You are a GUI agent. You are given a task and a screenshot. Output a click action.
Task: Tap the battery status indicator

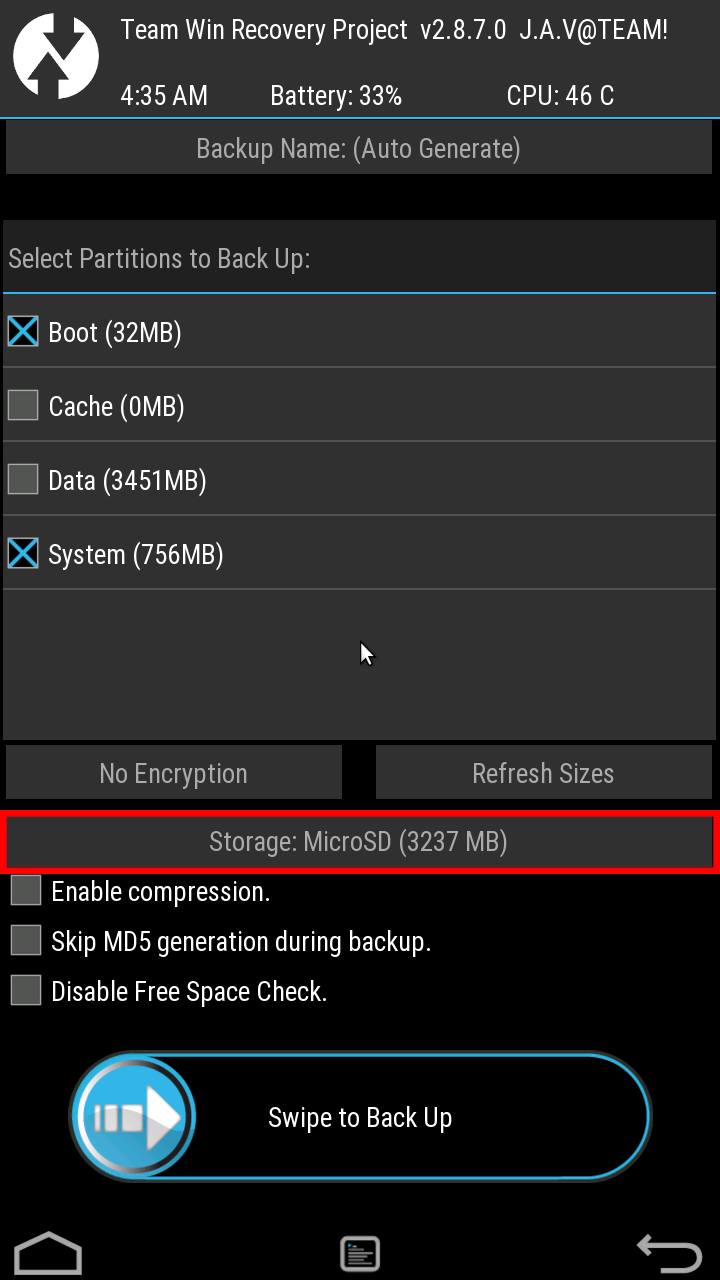[x=336, y=95]
